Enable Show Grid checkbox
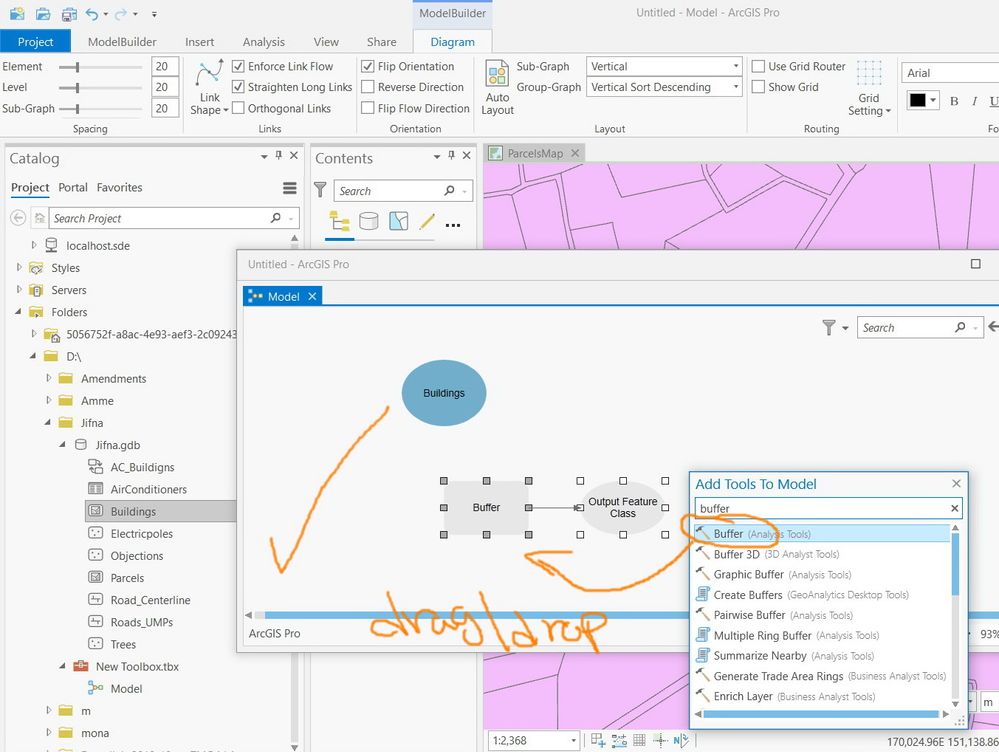This screenshot has width=999, height=752. click(x=758, y=87)
